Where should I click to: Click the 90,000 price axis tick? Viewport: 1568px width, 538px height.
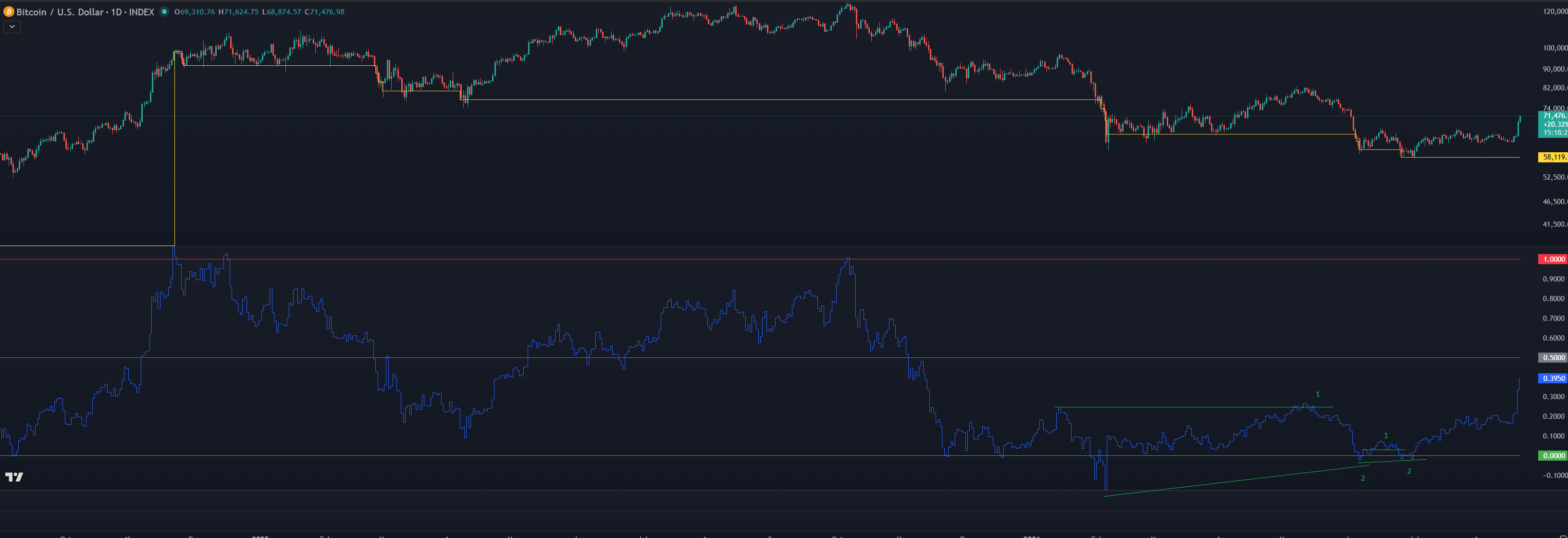coord(1555,69)
